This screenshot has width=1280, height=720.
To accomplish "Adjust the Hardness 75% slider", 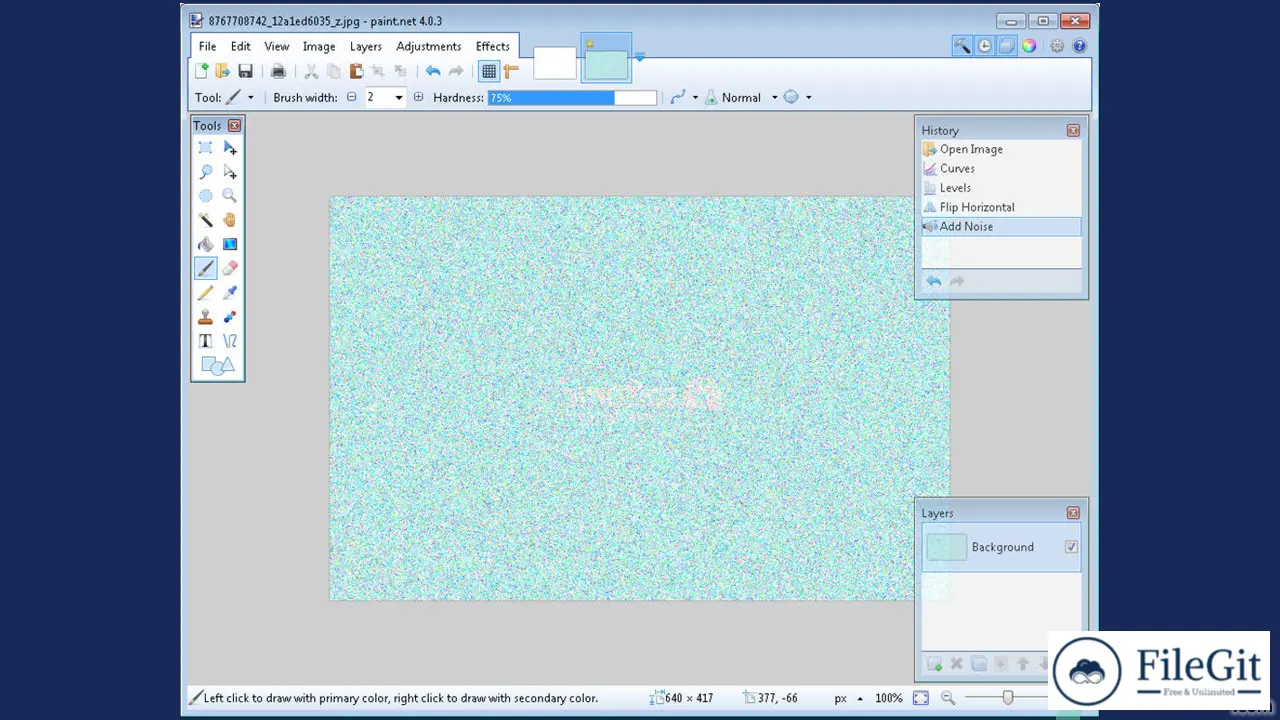I will pos(572,98).
